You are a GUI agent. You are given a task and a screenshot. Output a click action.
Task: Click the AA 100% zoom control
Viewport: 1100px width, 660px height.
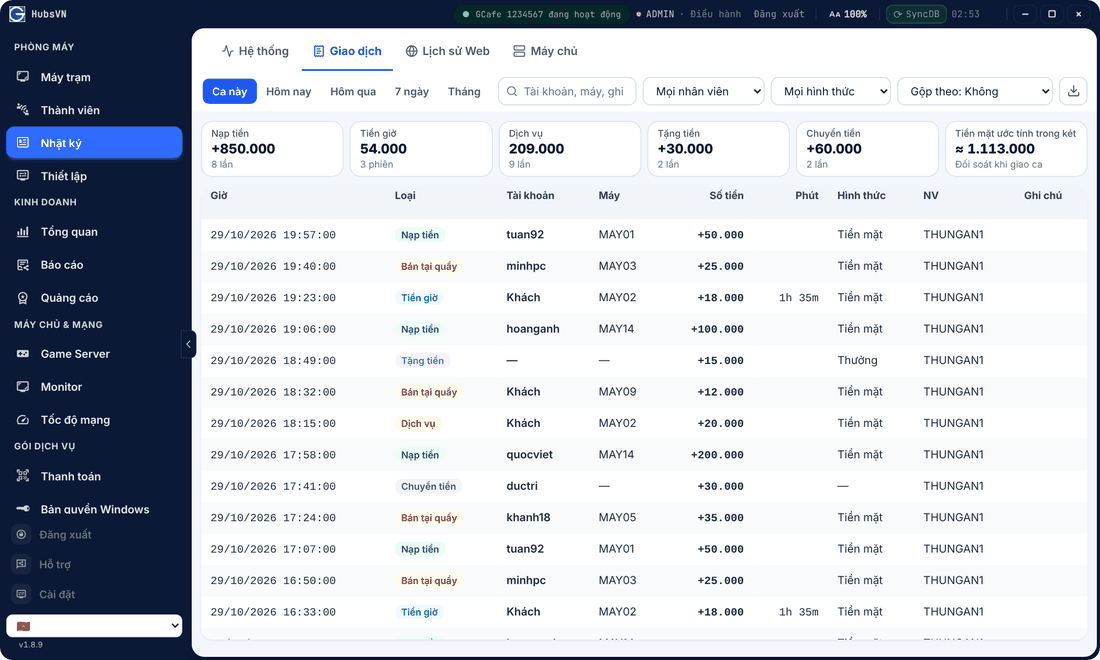(847, 14)
